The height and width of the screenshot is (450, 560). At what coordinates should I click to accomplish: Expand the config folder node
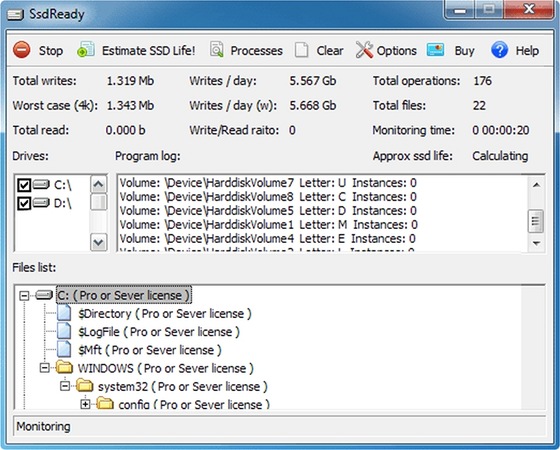[85, 404]
